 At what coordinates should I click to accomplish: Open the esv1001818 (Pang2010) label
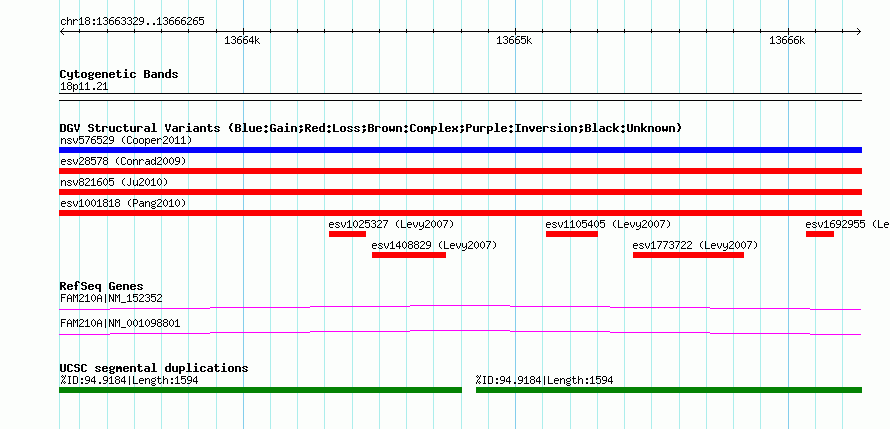pos(123,203)
